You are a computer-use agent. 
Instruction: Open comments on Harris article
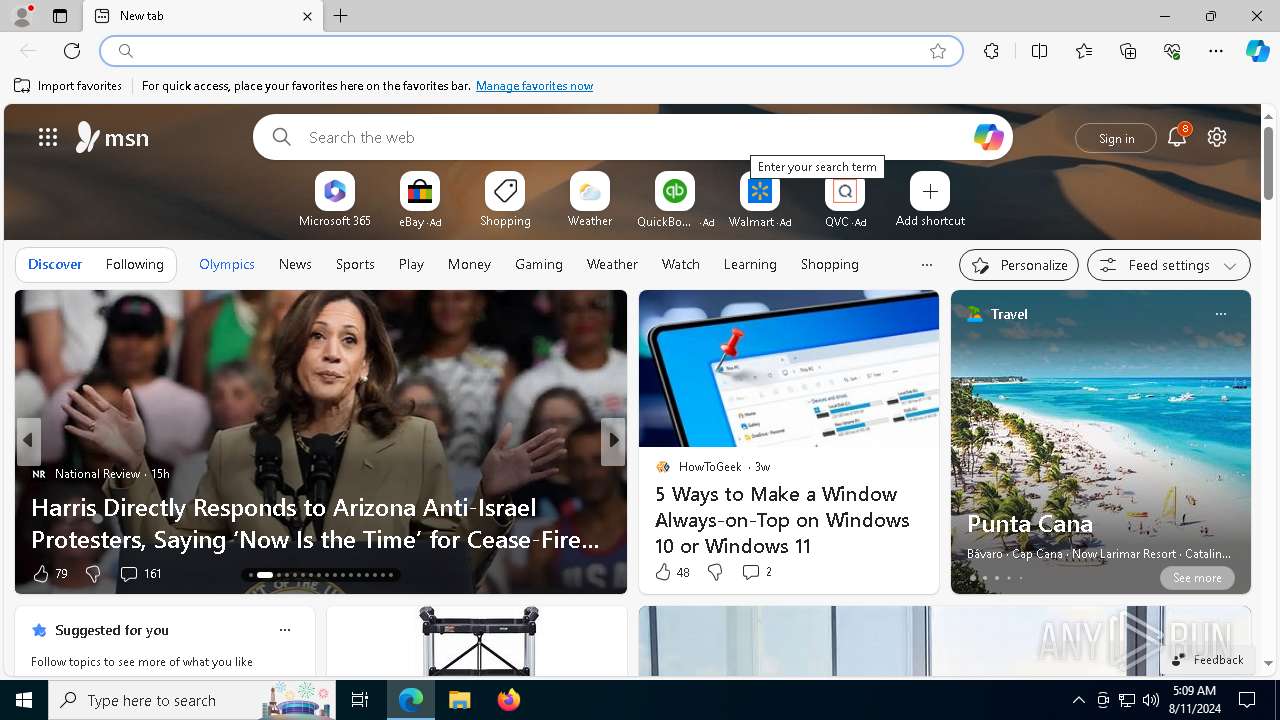[140, 573]
